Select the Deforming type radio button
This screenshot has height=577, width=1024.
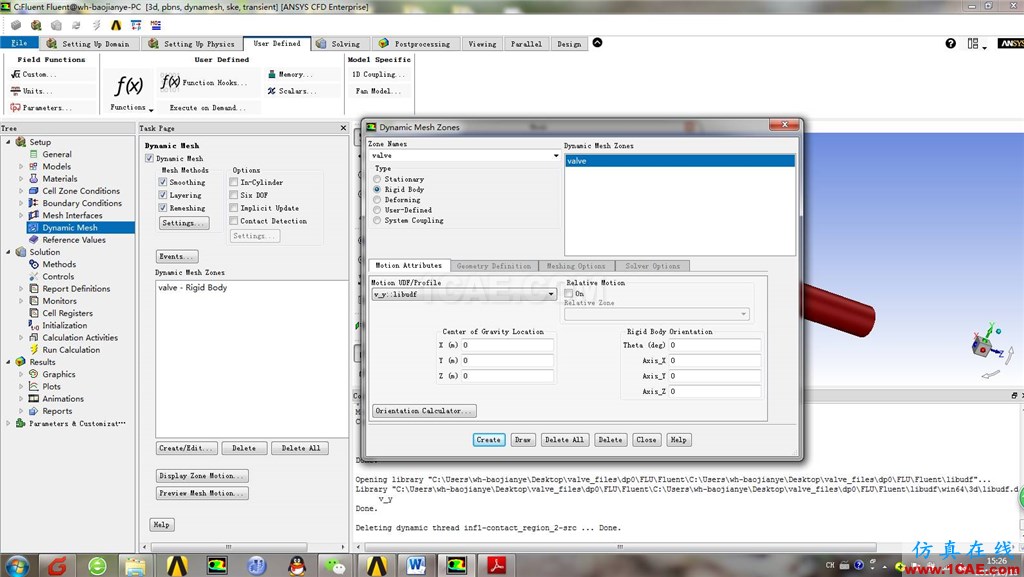pyautogui.click(x=377, y=200)
